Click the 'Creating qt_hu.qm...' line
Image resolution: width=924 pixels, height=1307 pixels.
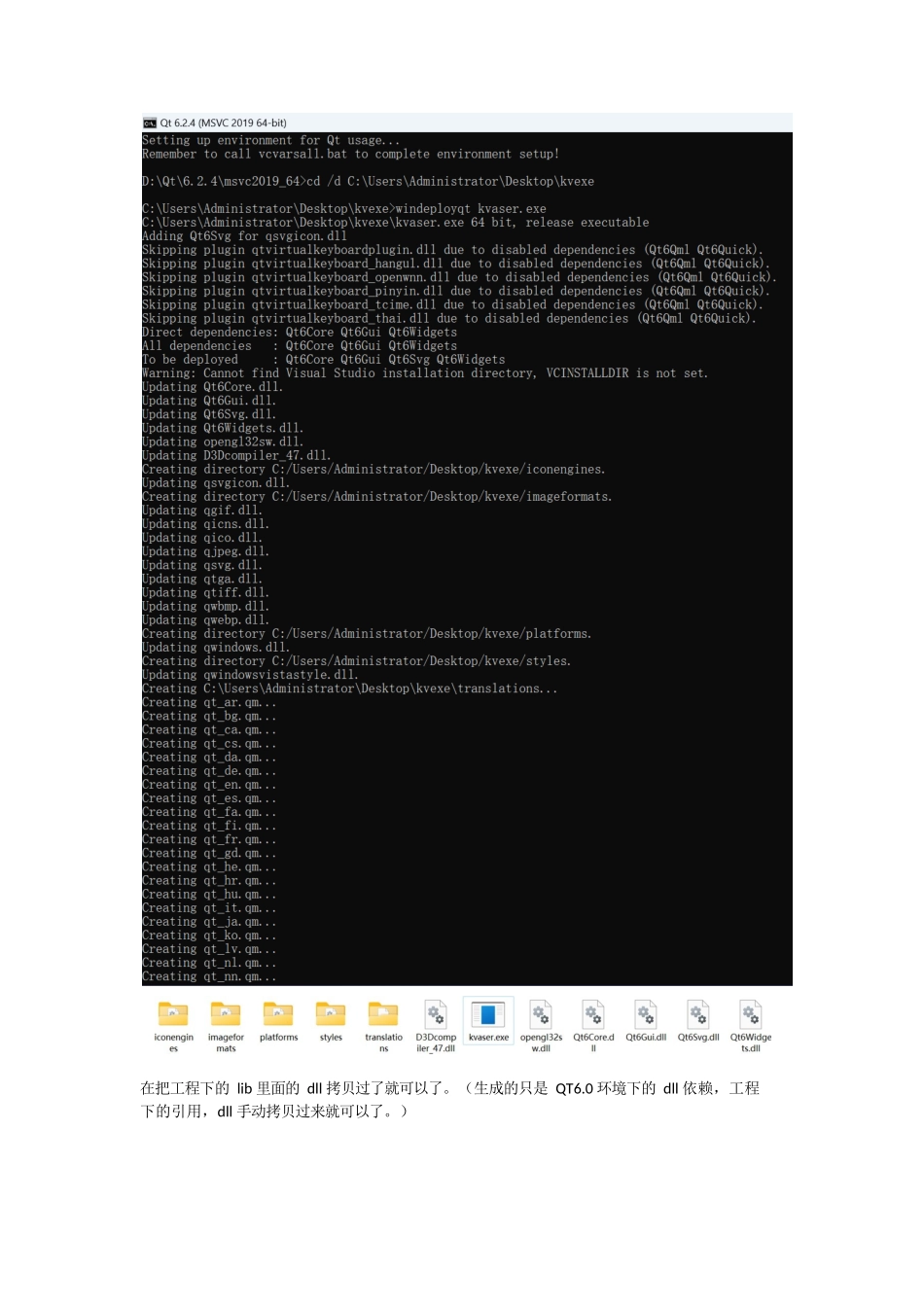coord(209,895)
